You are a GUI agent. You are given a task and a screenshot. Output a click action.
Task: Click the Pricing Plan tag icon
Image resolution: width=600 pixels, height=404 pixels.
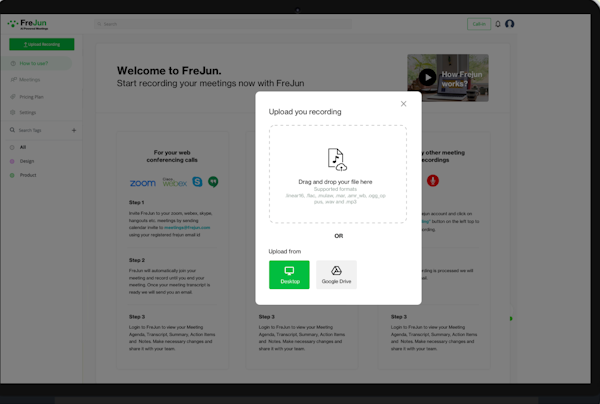pyautogui.click(x=13, y=97)
